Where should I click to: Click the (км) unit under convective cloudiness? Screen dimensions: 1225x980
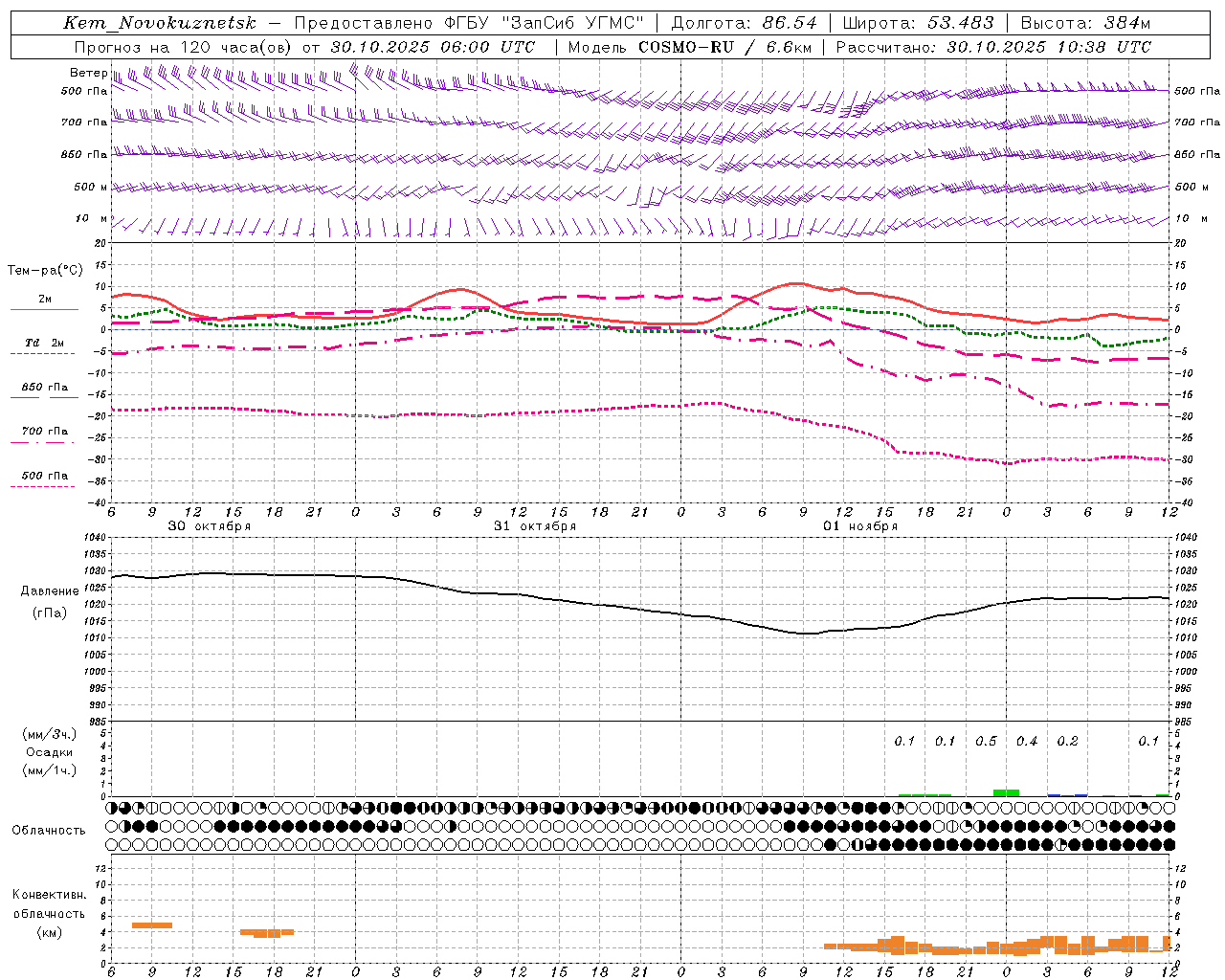[49, 932]
